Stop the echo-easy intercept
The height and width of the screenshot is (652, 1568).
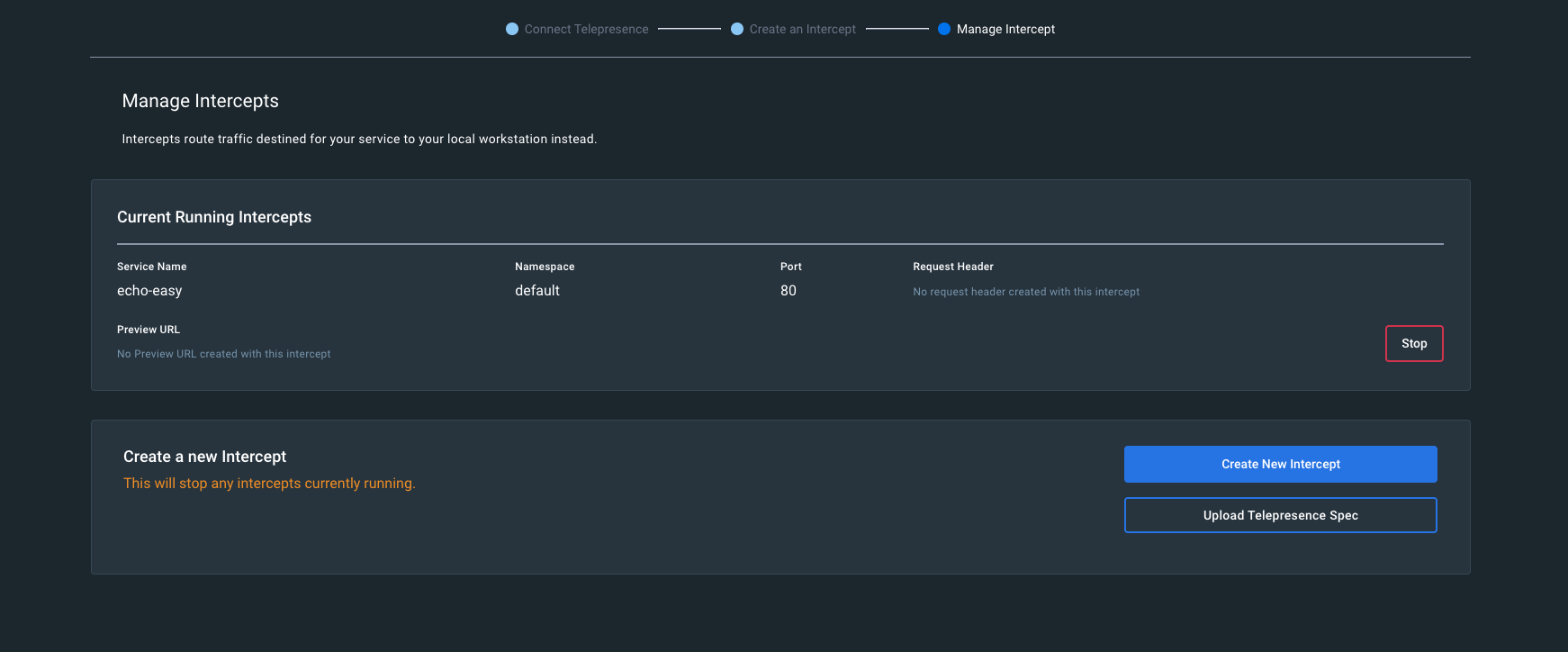click(x=1413, y=343)
